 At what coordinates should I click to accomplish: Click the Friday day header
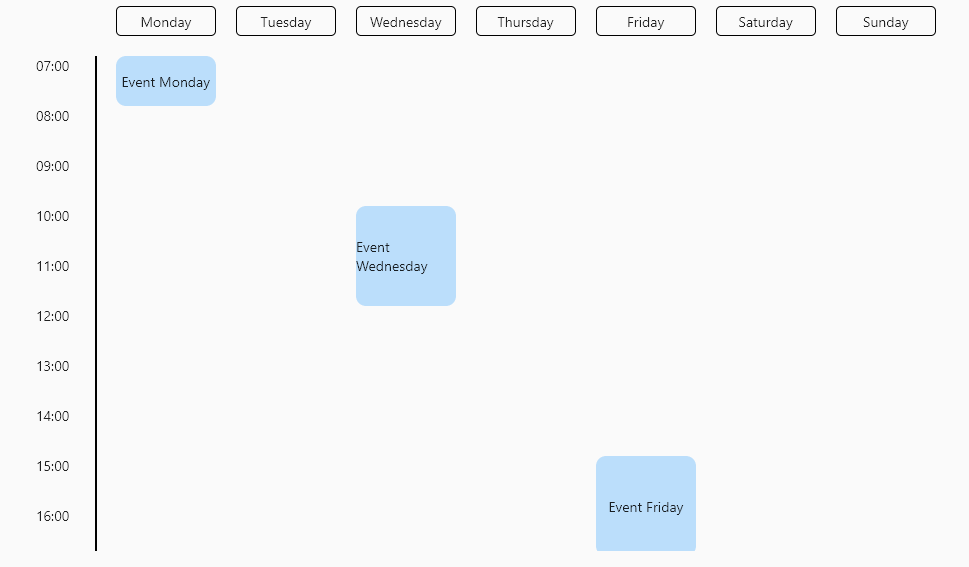coord(645,22)
